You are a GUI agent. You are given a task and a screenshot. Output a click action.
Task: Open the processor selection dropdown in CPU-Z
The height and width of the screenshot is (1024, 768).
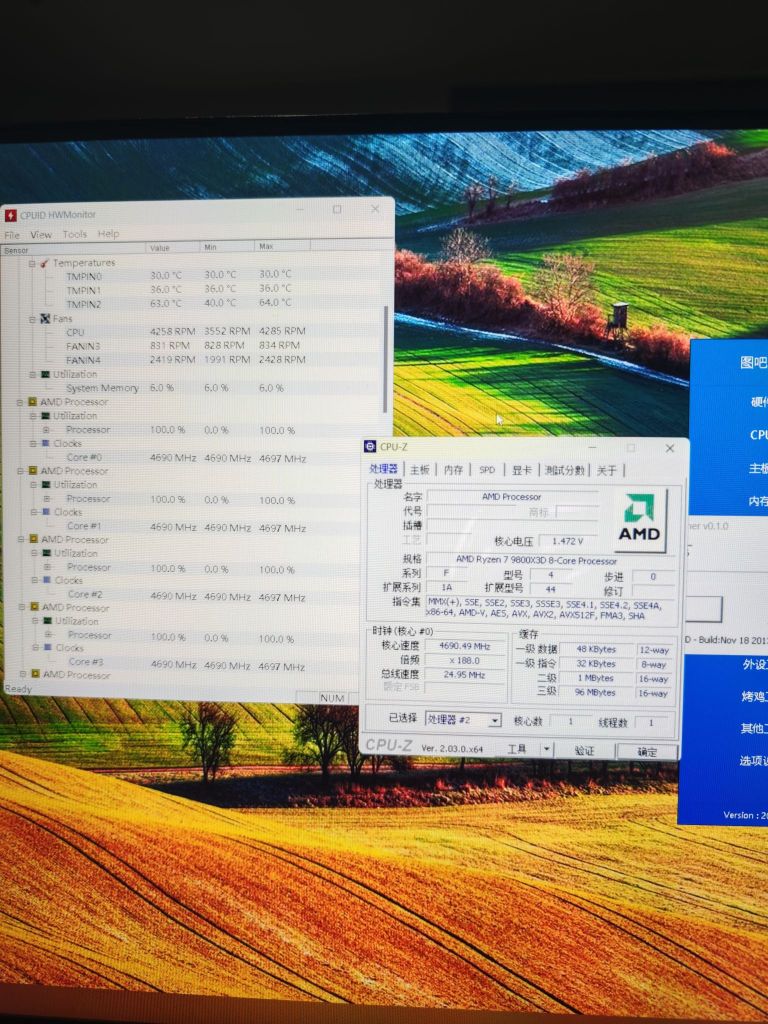(x=494, y=721)
